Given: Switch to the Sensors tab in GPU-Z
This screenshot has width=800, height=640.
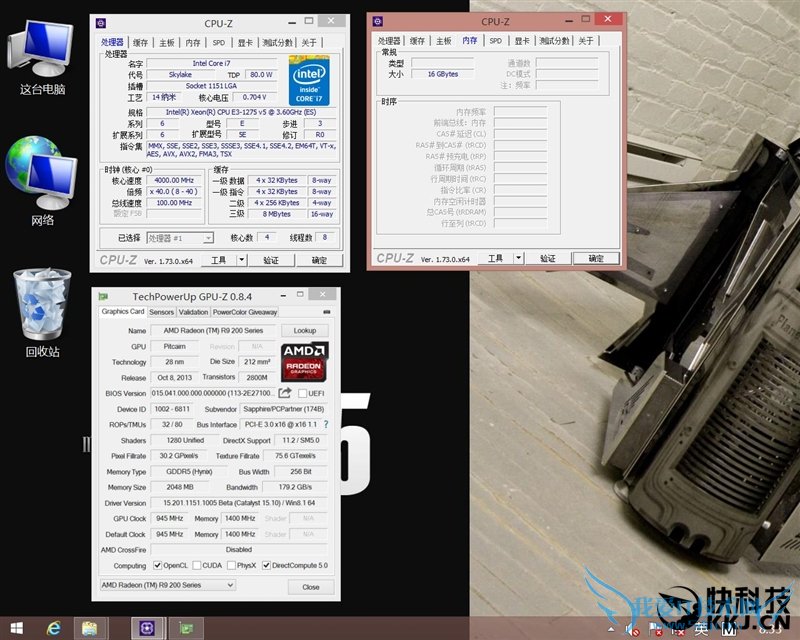Looking at the screenshot, I should (x=162, y=311).
